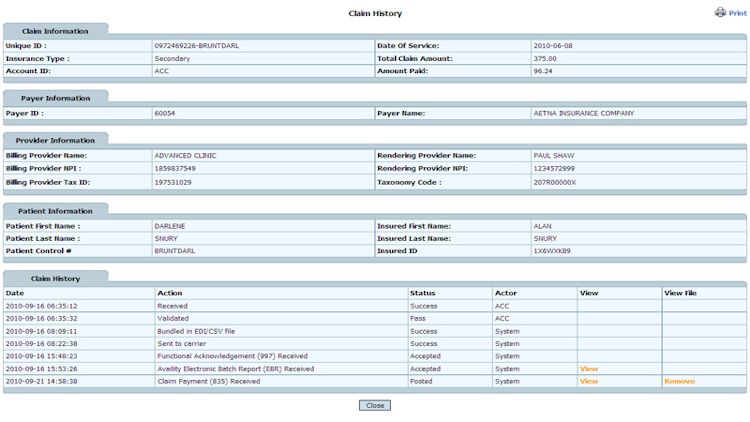
Task: View the Availity Electronic Batch Report entry
Action: pyautogui.click(x=589, y=369)
